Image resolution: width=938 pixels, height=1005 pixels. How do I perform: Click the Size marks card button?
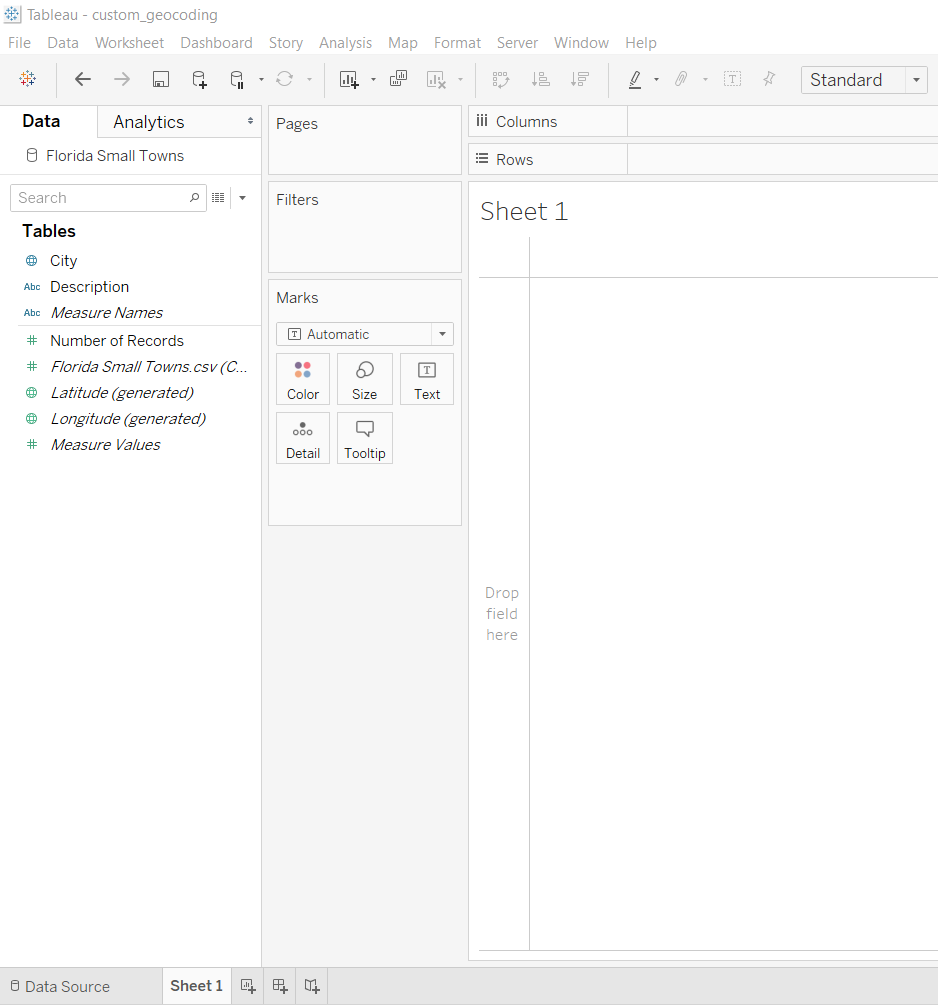tap(365, 379)
